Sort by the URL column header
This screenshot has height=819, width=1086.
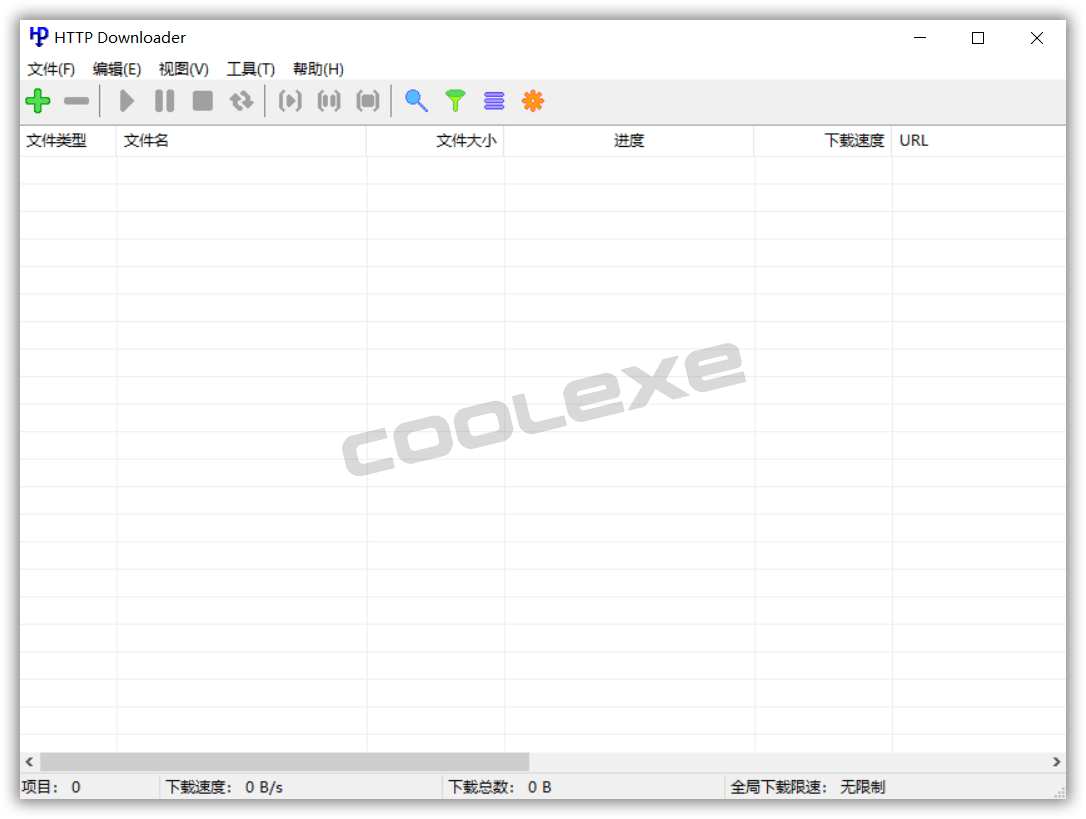[x=979, y=141]
